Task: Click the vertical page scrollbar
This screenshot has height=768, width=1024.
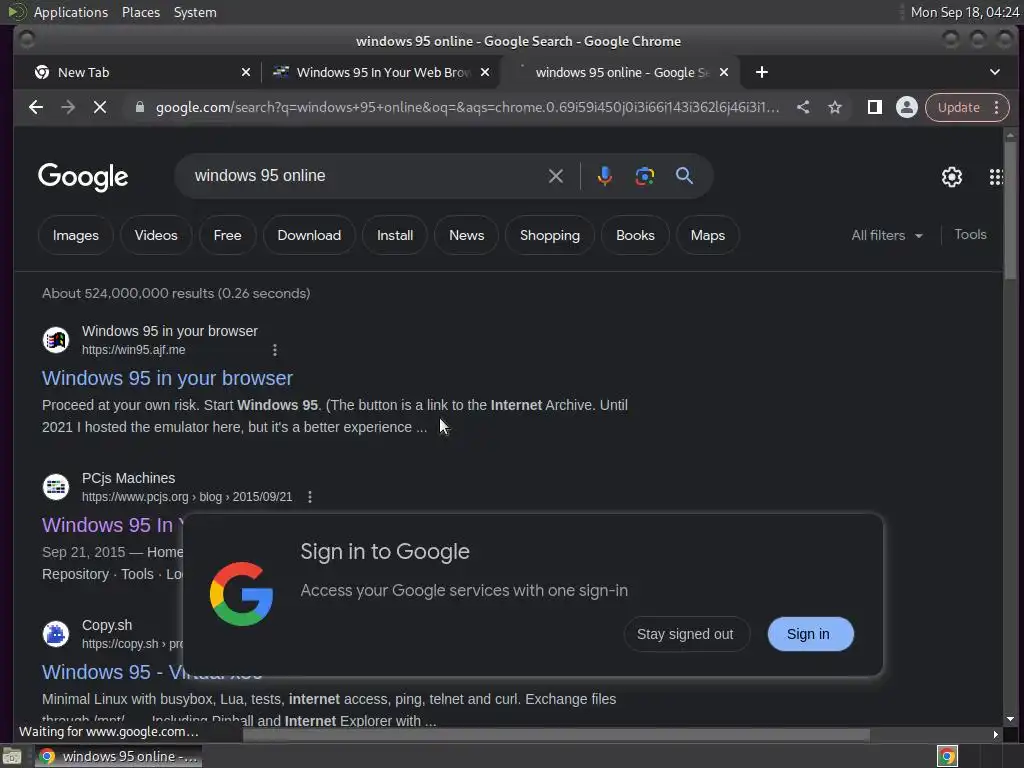Action: pyautogui.click(x=1010, y=210)
